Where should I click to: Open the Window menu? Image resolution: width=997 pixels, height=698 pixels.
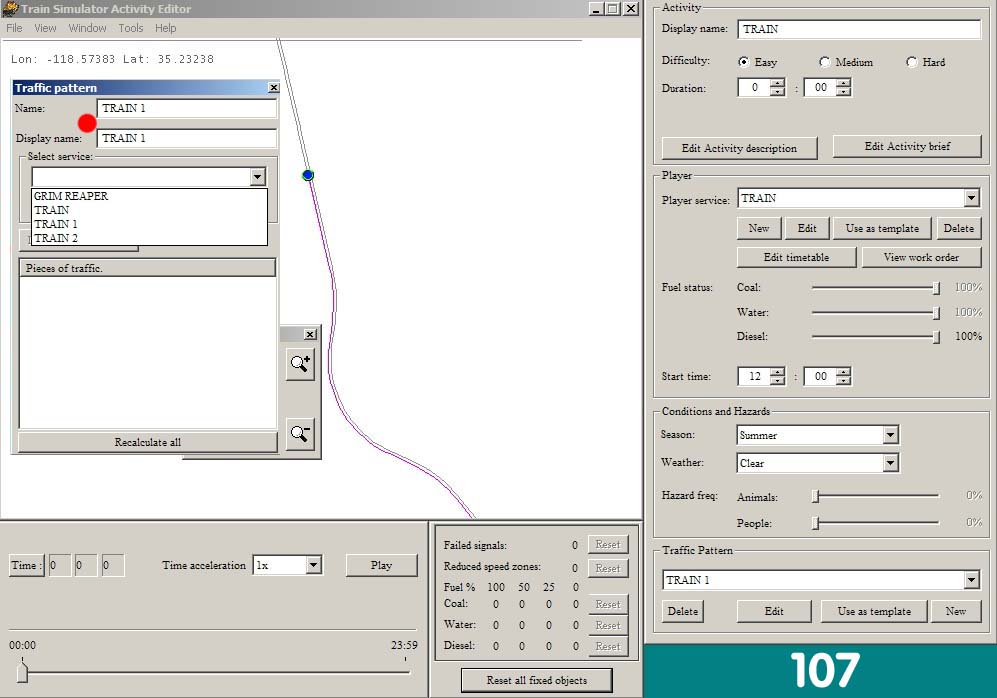point(87,28)
